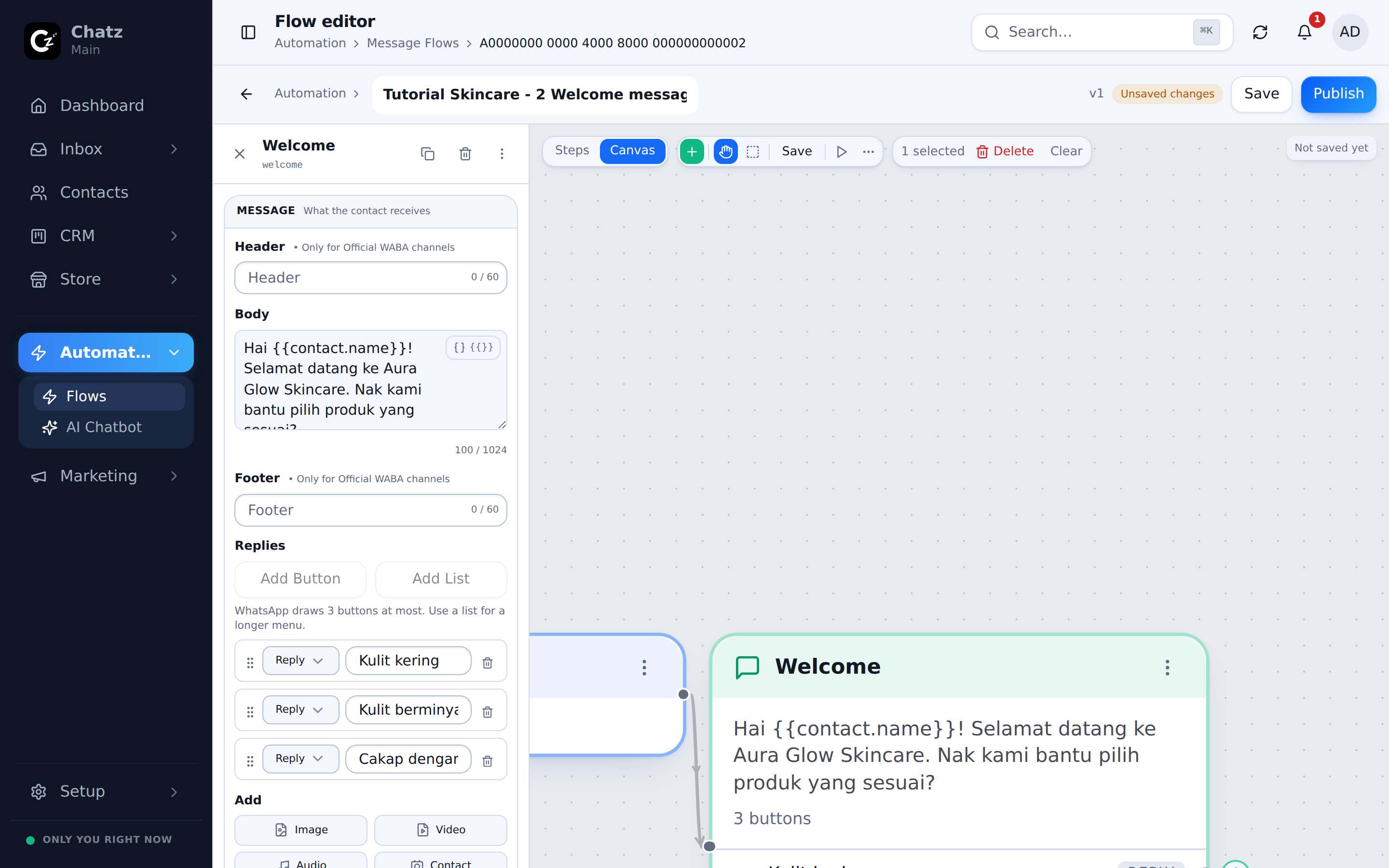Viewport: 1389px width, 868px height.
Task: Edit the Kulit kering button label
Action: point(408,661)
